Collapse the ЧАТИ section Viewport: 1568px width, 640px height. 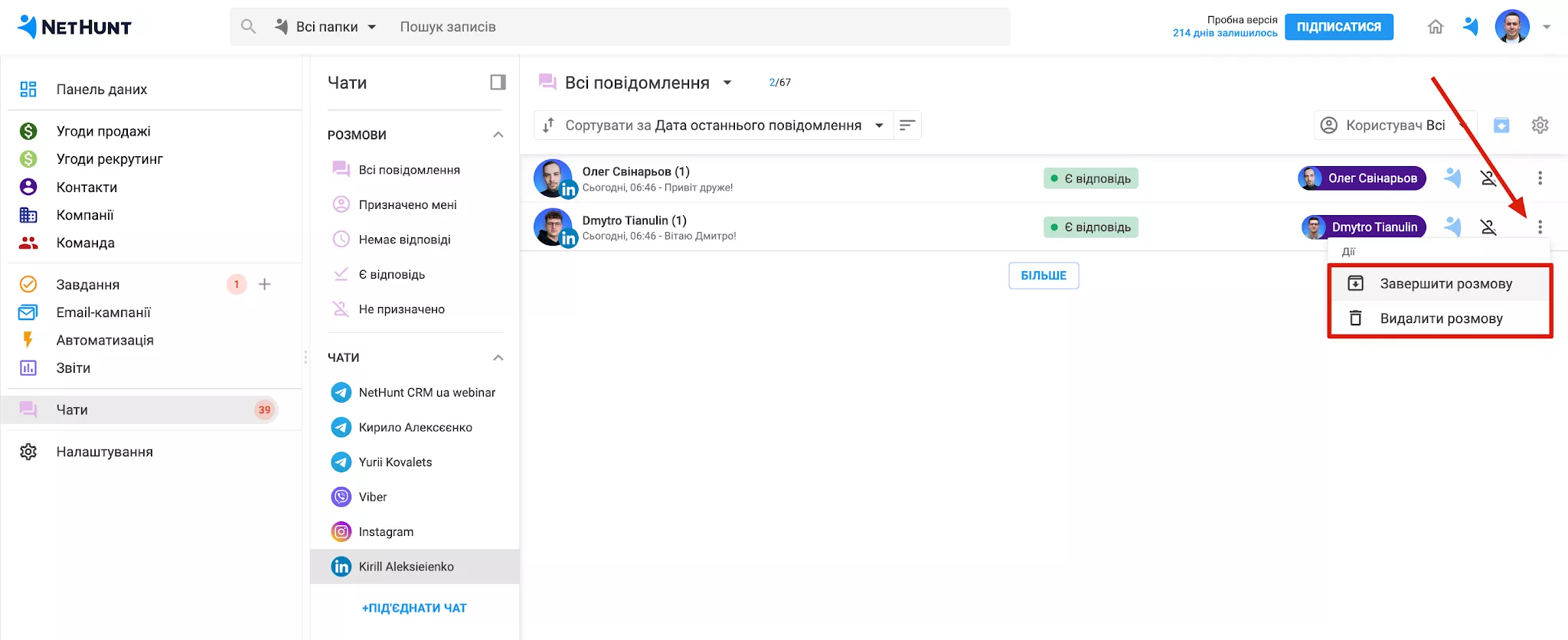(498, 358)
